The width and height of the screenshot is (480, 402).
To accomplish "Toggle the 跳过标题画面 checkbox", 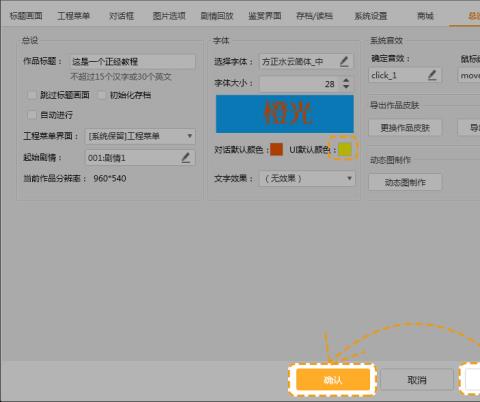I will point(32,95).
